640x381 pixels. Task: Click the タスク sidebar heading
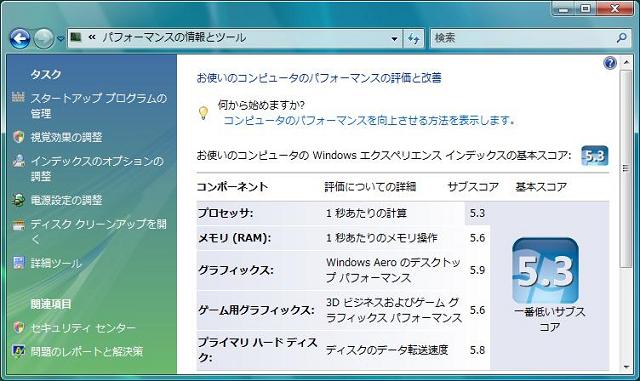(x=46, y=74)
